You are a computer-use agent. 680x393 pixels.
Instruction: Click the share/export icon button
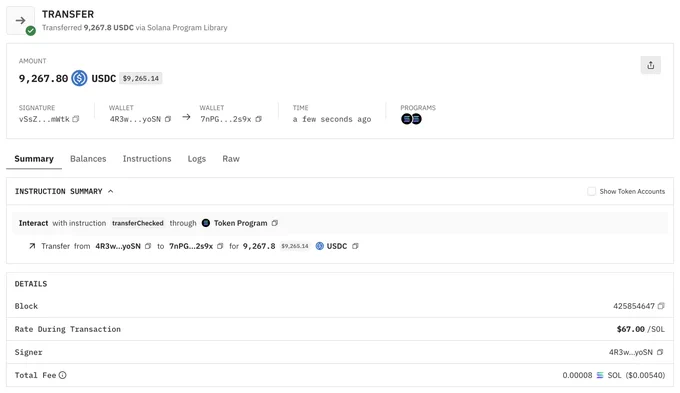(651, 66)
